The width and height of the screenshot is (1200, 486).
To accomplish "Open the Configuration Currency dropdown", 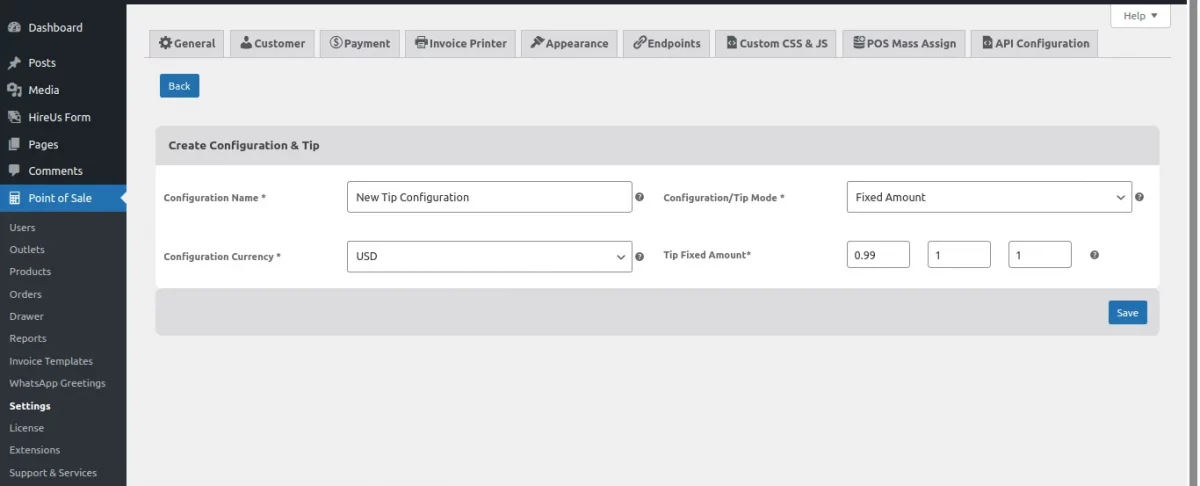I will [489, 256].
